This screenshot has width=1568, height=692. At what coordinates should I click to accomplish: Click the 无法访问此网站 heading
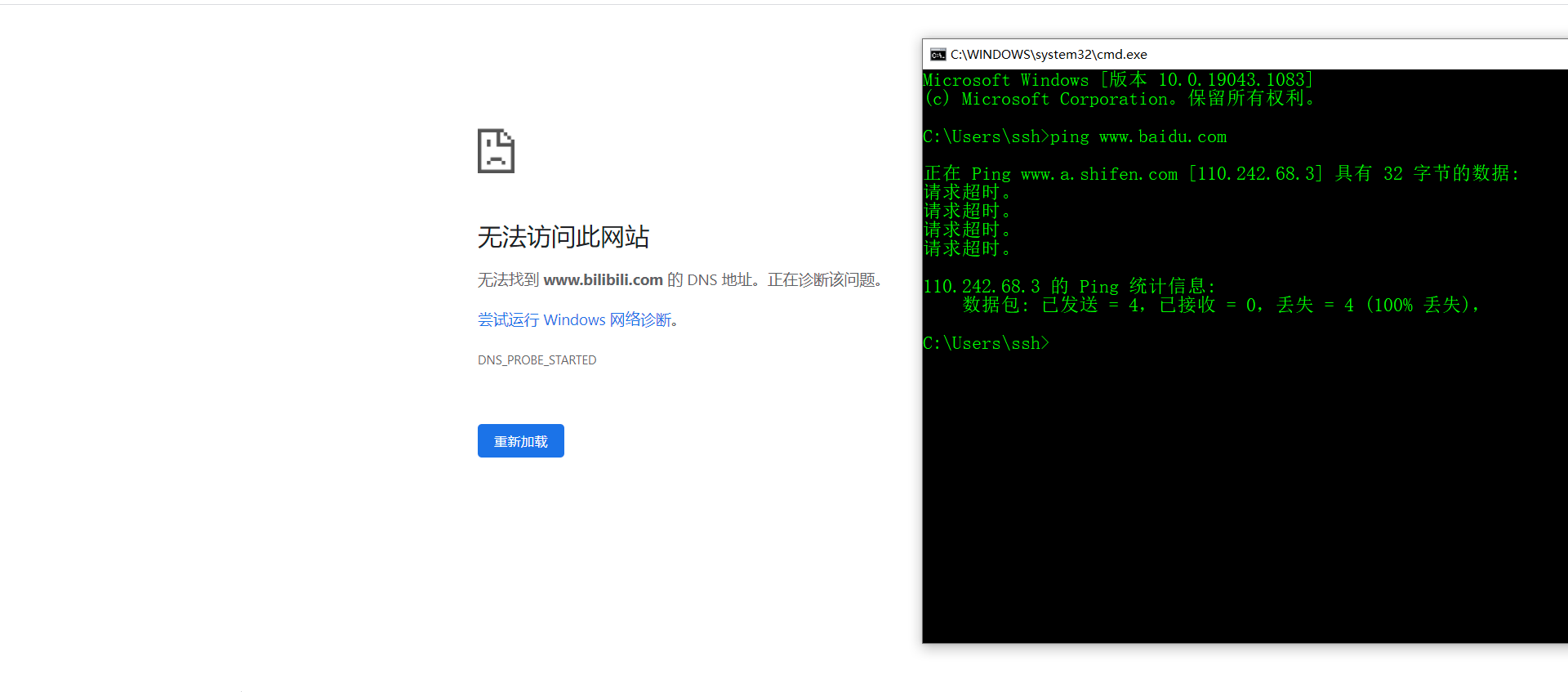[563, 237]
